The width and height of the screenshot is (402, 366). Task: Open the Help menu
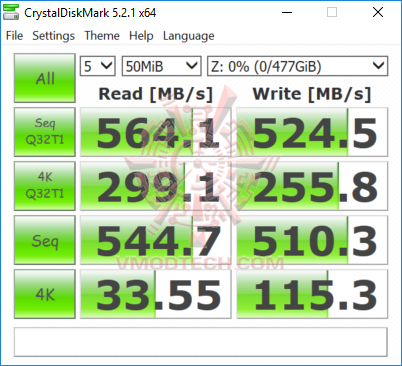pos(141,35)
